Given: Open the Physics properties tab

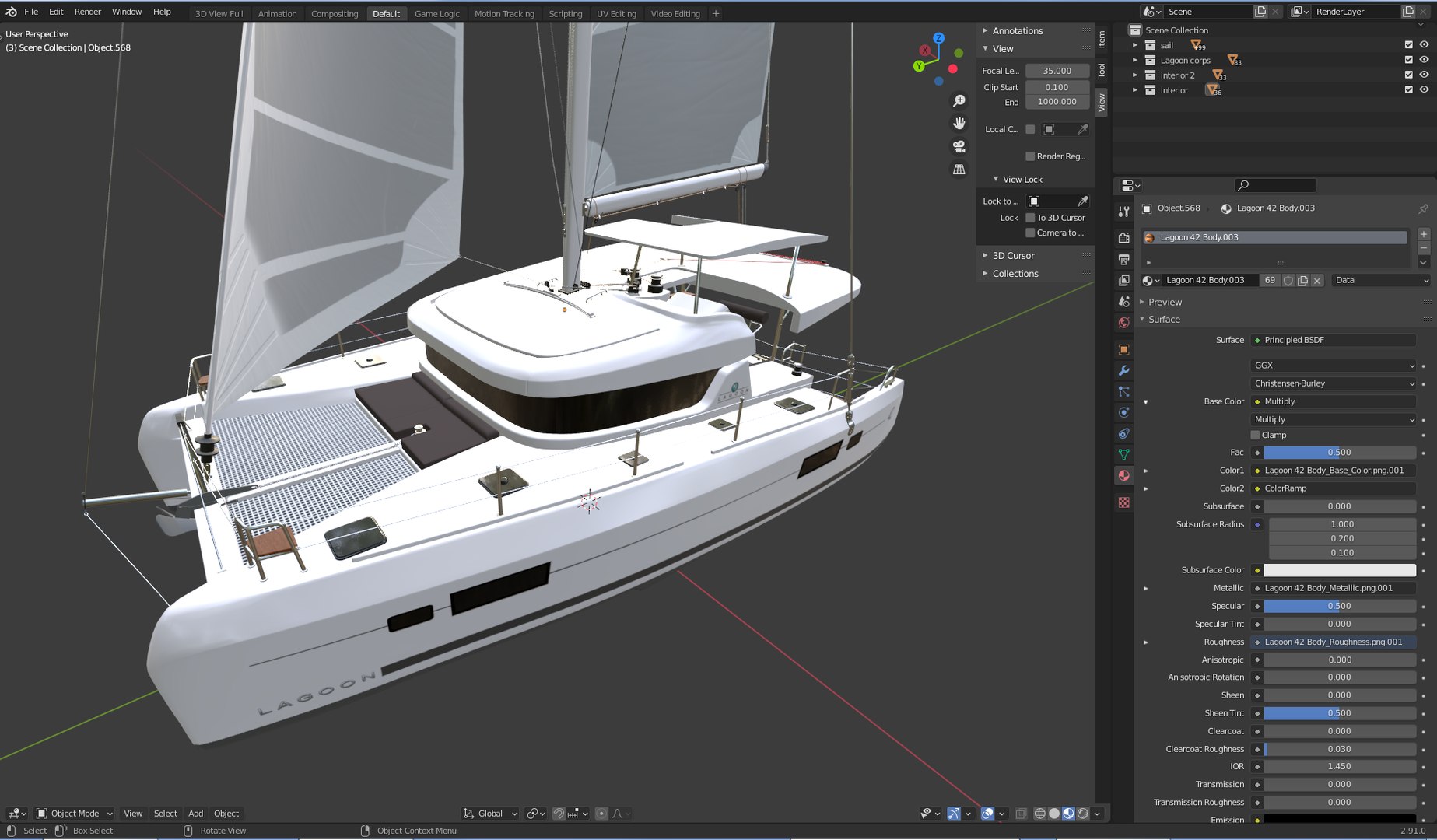Looking at the screenshot, I should click(1123, 412).
